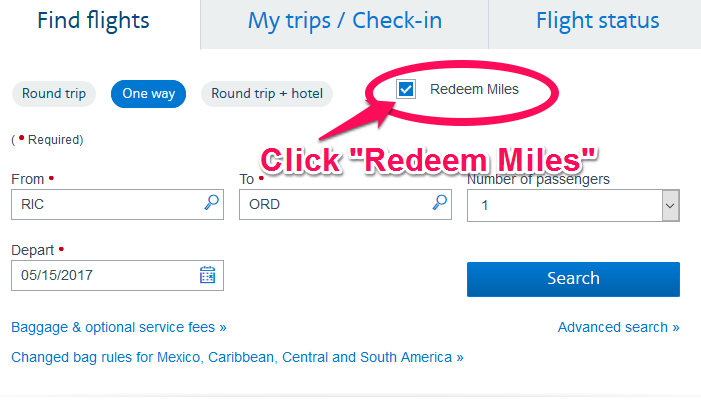Viewport: 701px width, 417px height.
Task: Open the My trips / Check-in tab
Action: [x=345, y=21]
